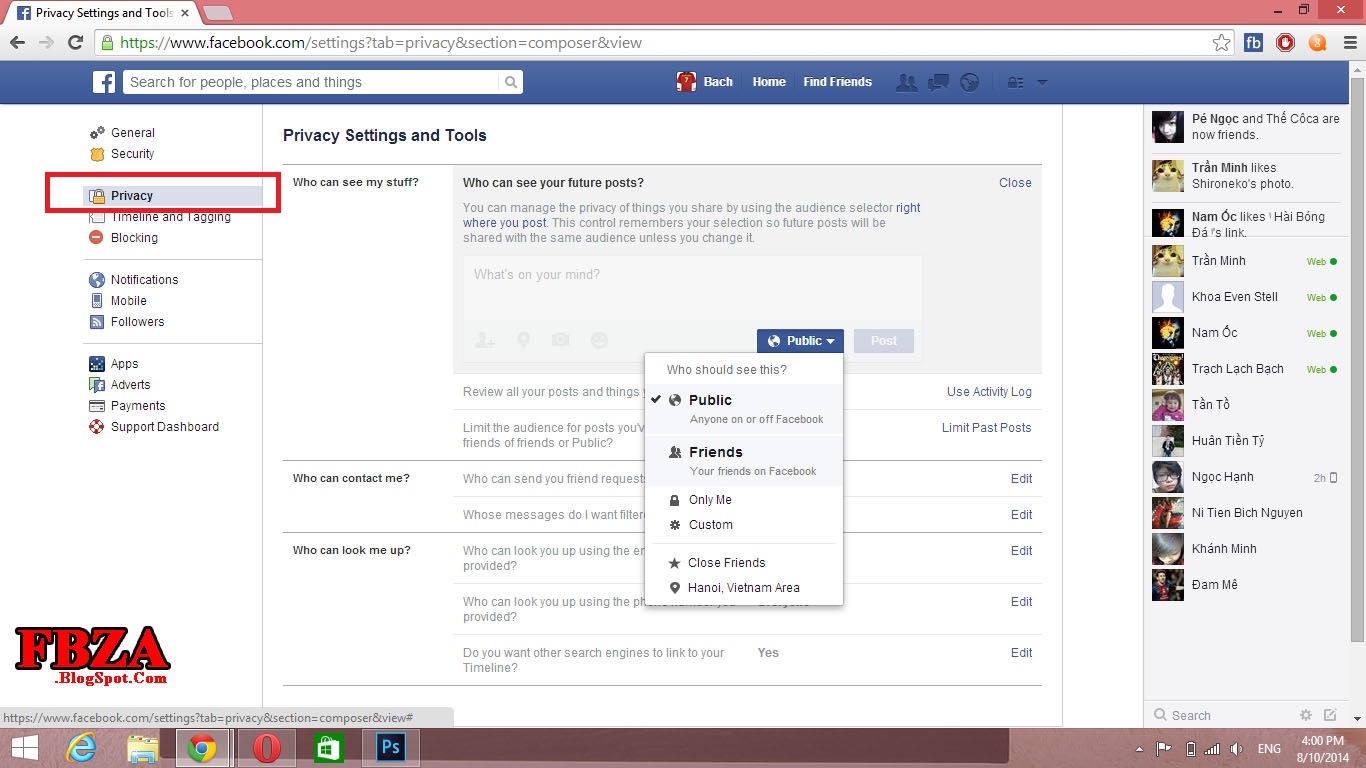The width and height of the screenshot is (1366, 768).
Task: Reload the page with the refresh icon
Action: [75, 43]
